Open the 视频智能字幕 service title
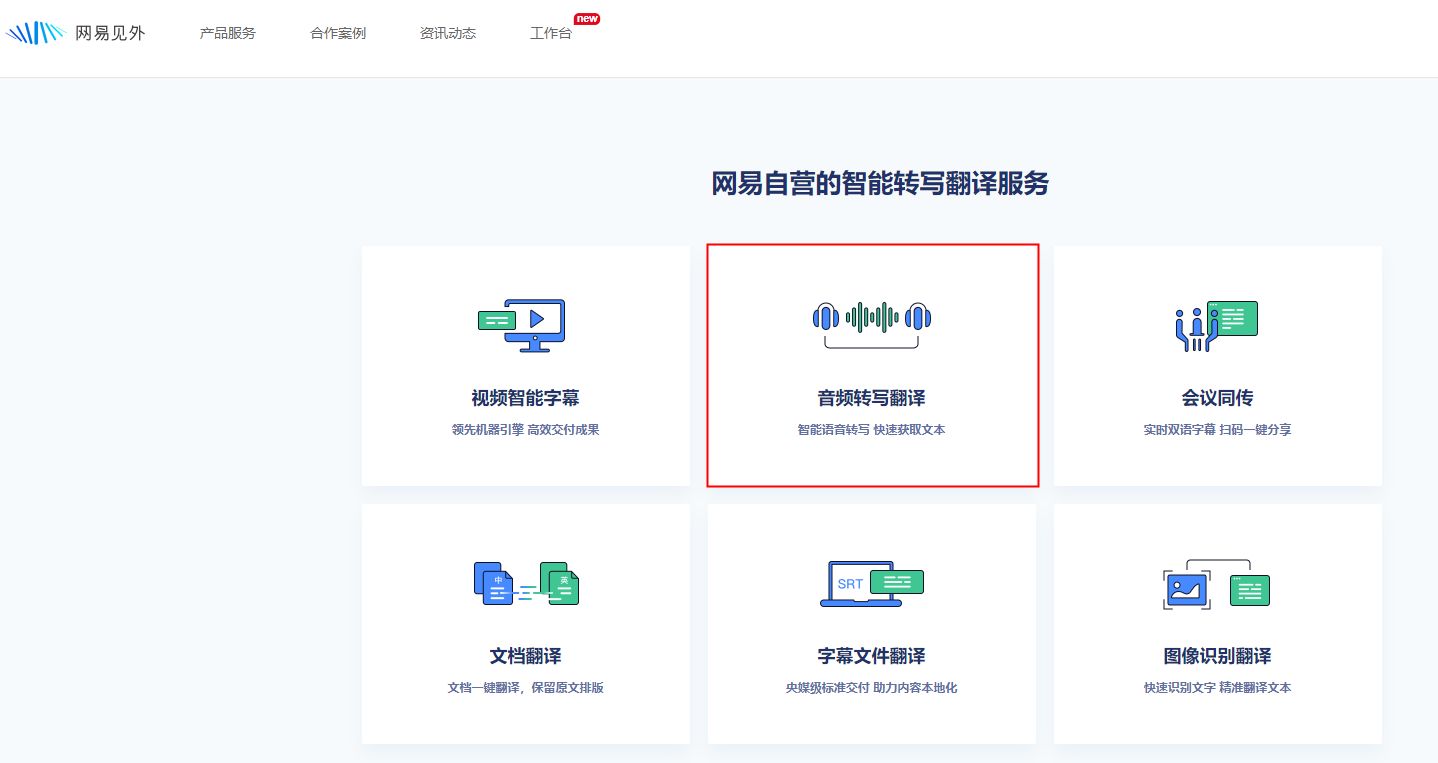The height and width of the screenshot is (763, 1438). 526,398
